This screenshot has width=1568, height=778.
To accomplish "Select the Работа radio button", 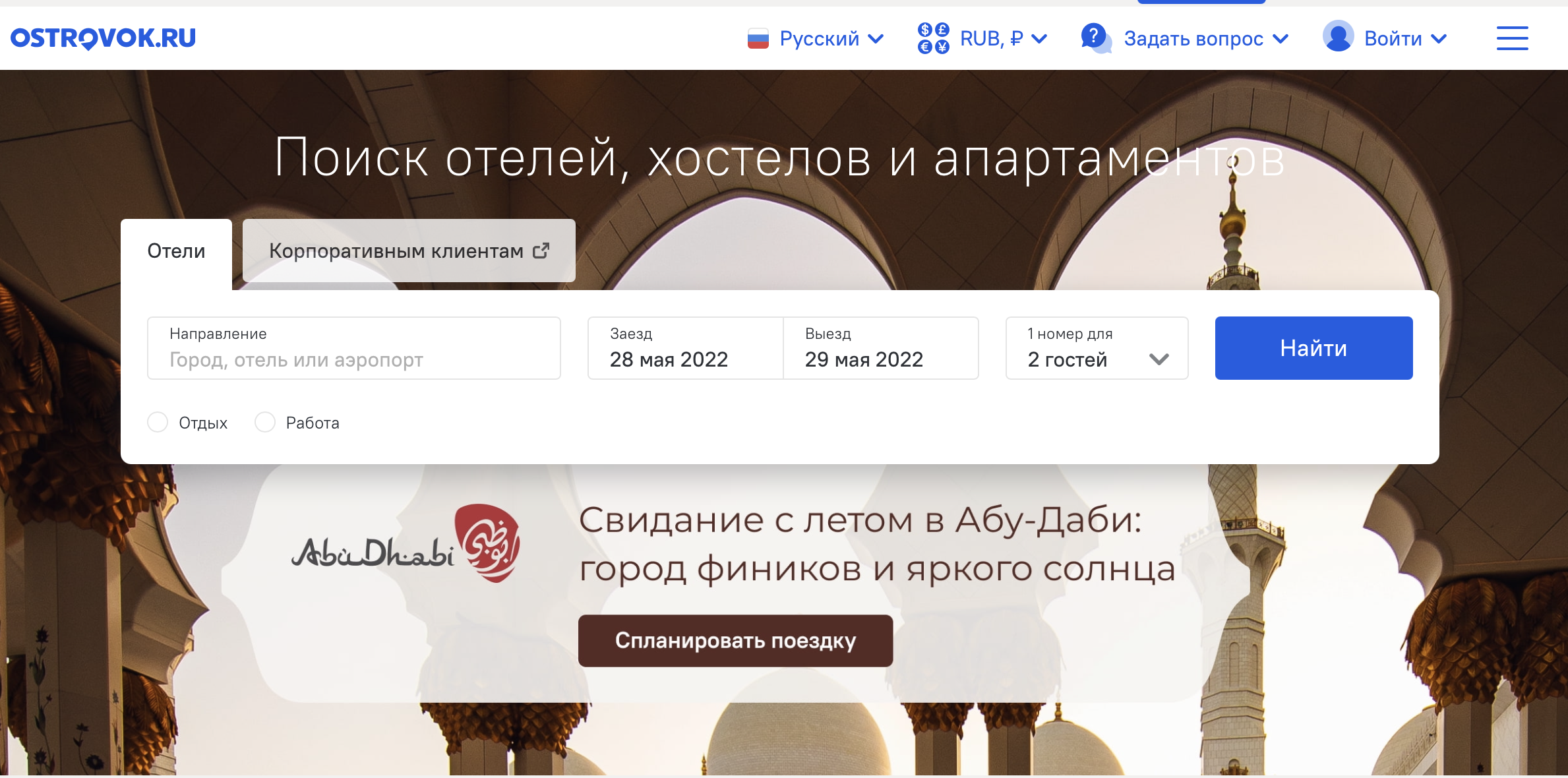I will point(265,422).
